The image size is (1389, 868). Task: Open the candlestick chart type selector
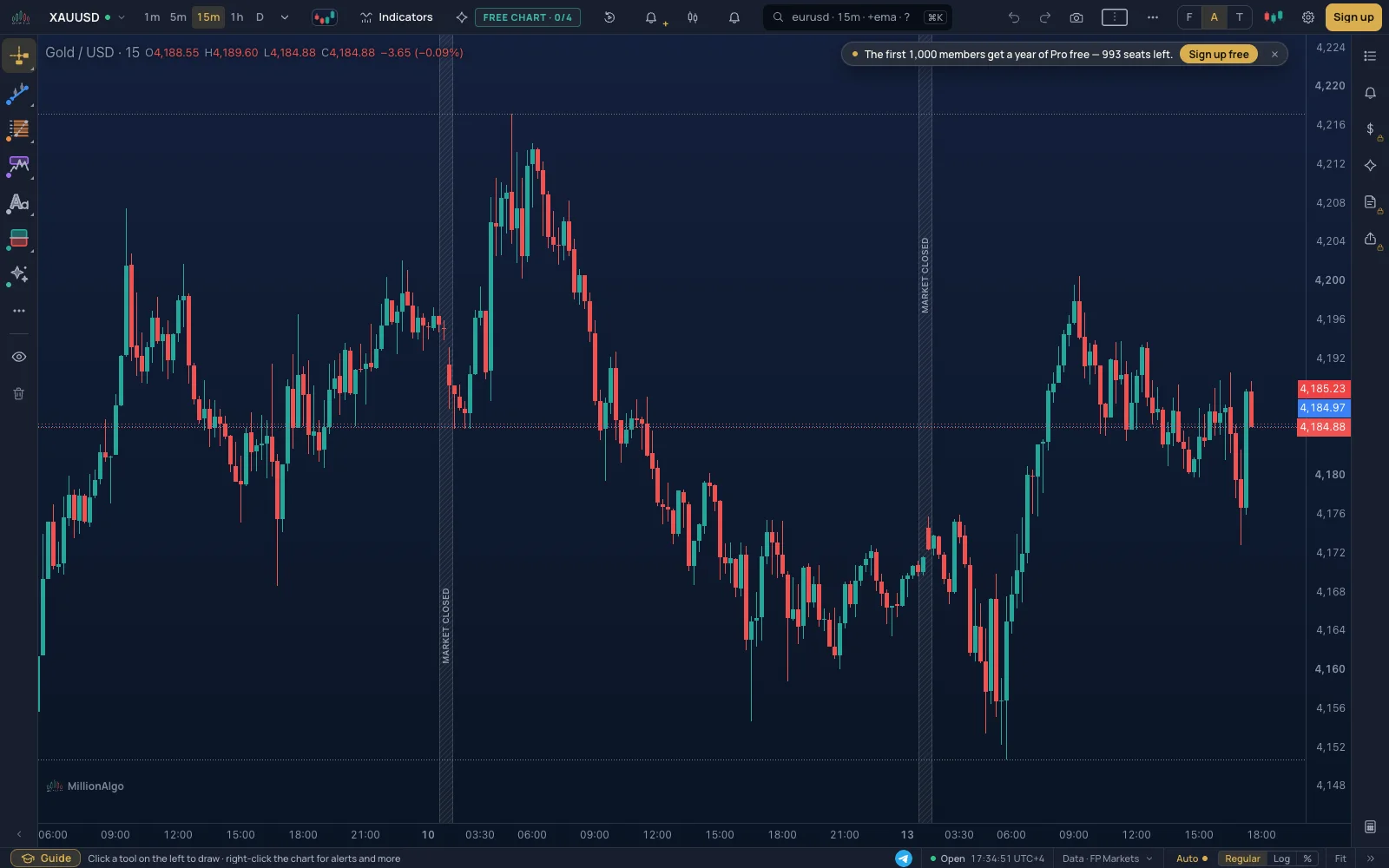324,17
